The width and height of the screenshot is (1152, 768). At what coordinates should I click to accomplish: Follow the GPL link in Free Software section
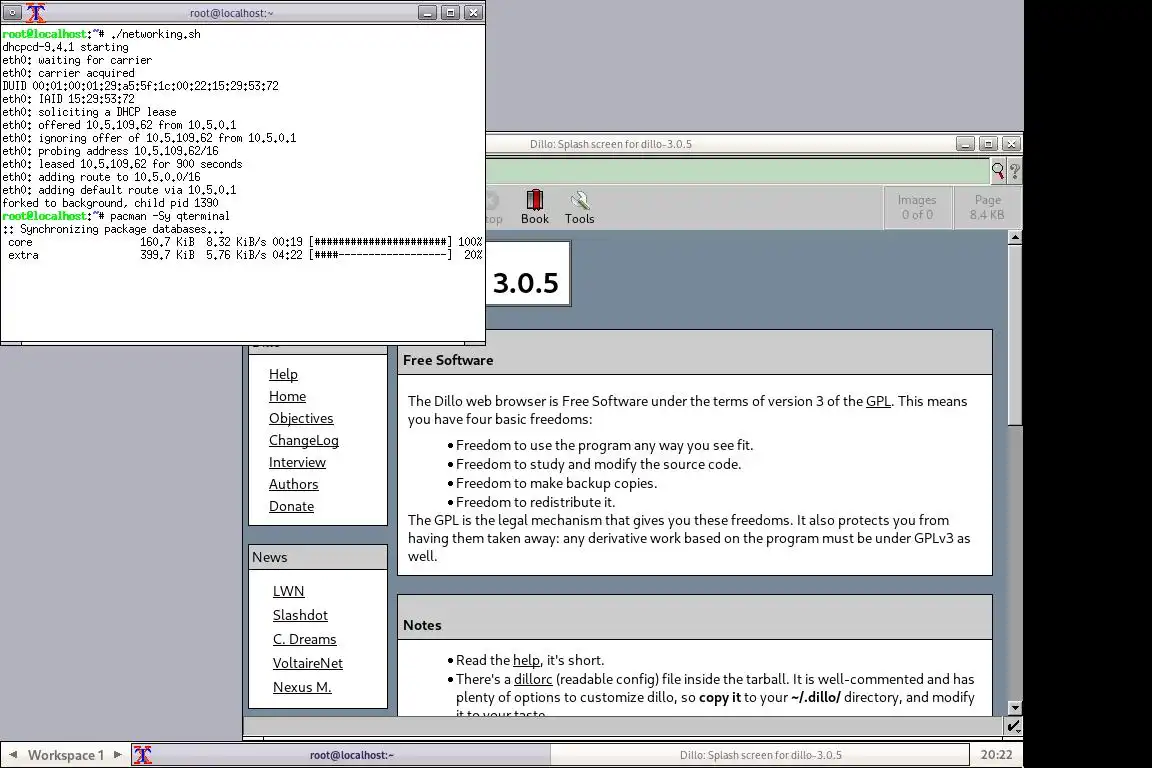click(x=878, y=401)
